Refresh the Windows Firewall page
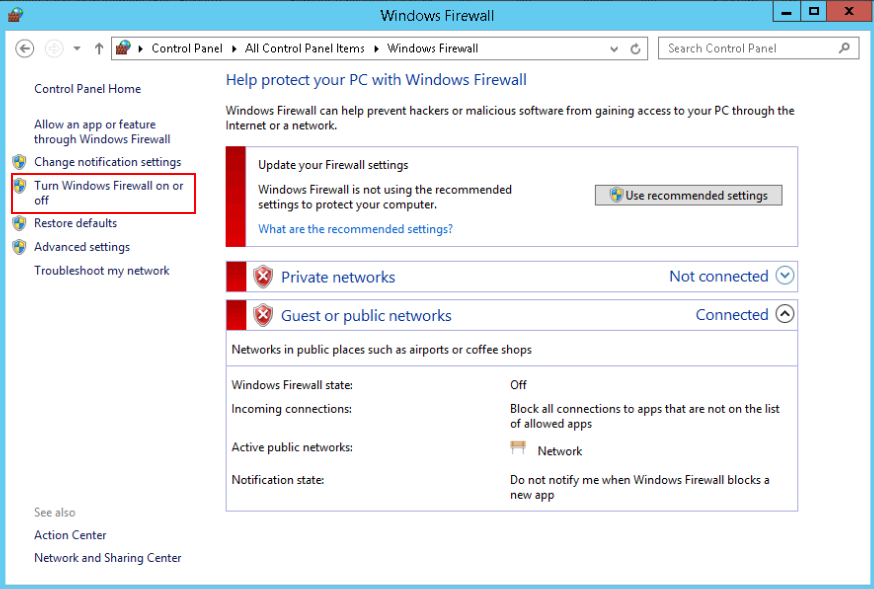The width and height of the screenshot is (874, 589). coord(635,49)
